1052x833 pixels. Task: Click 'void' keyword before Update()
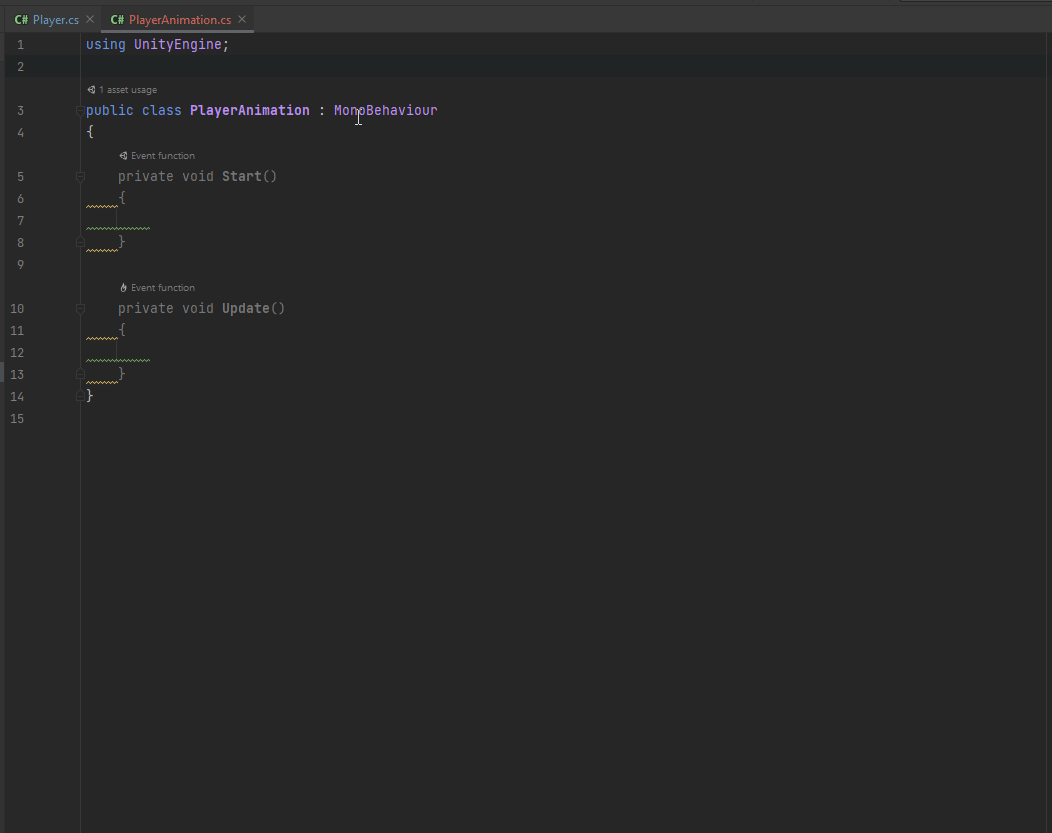[198, 309]
